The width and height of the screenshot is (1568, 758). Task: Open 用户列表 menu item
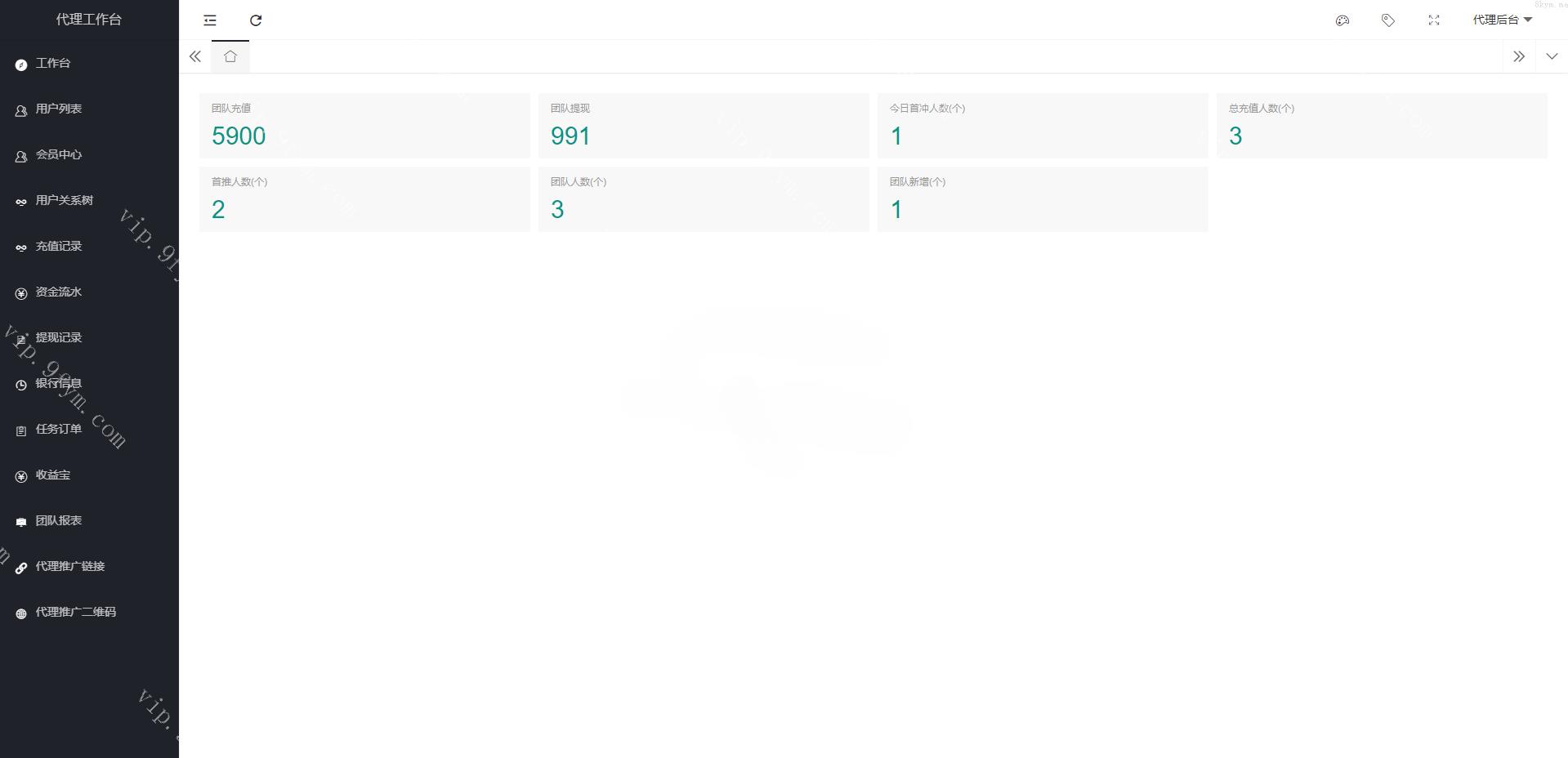click(x=58, y=109)
